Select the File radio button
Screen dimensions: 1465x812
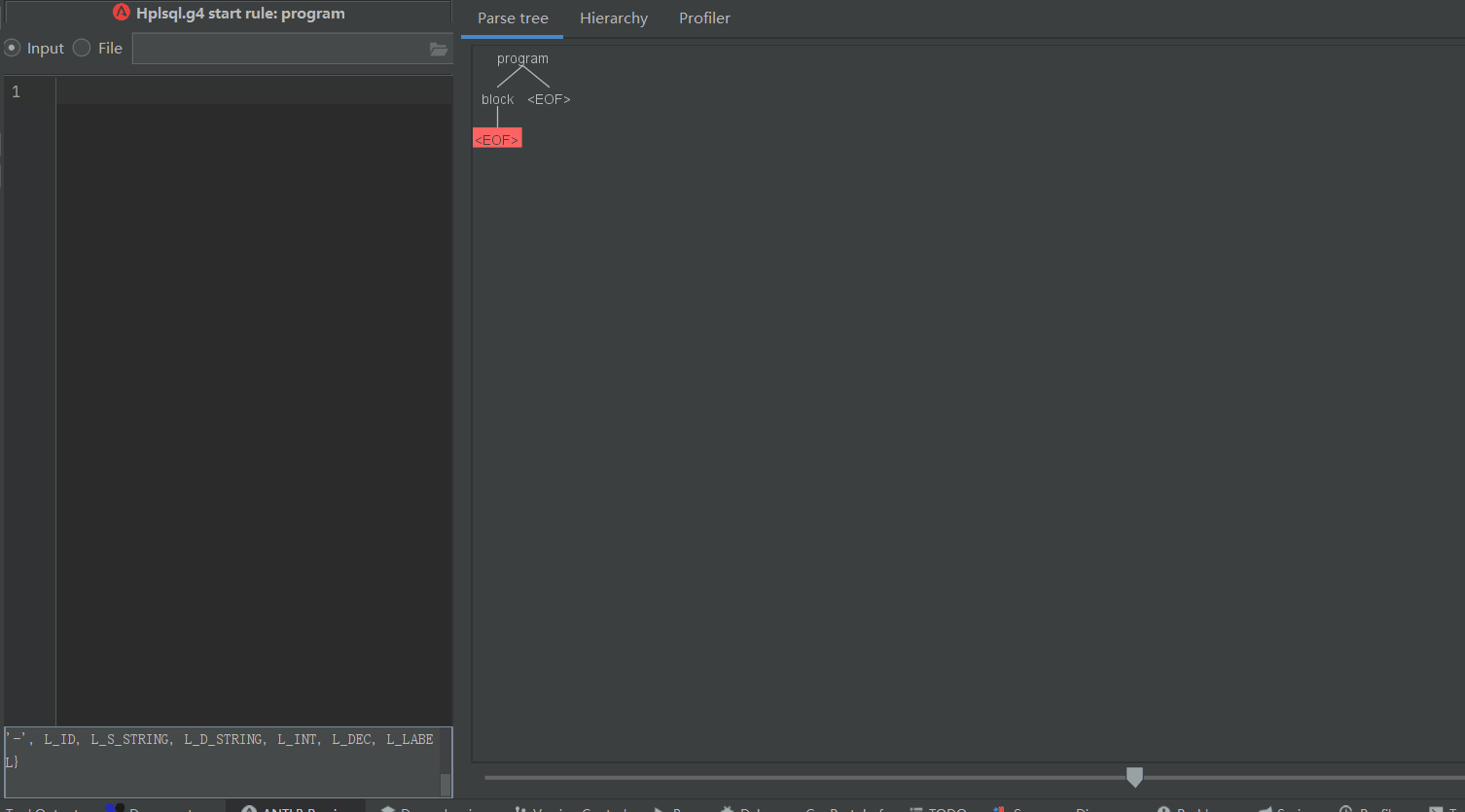point(81,48)
